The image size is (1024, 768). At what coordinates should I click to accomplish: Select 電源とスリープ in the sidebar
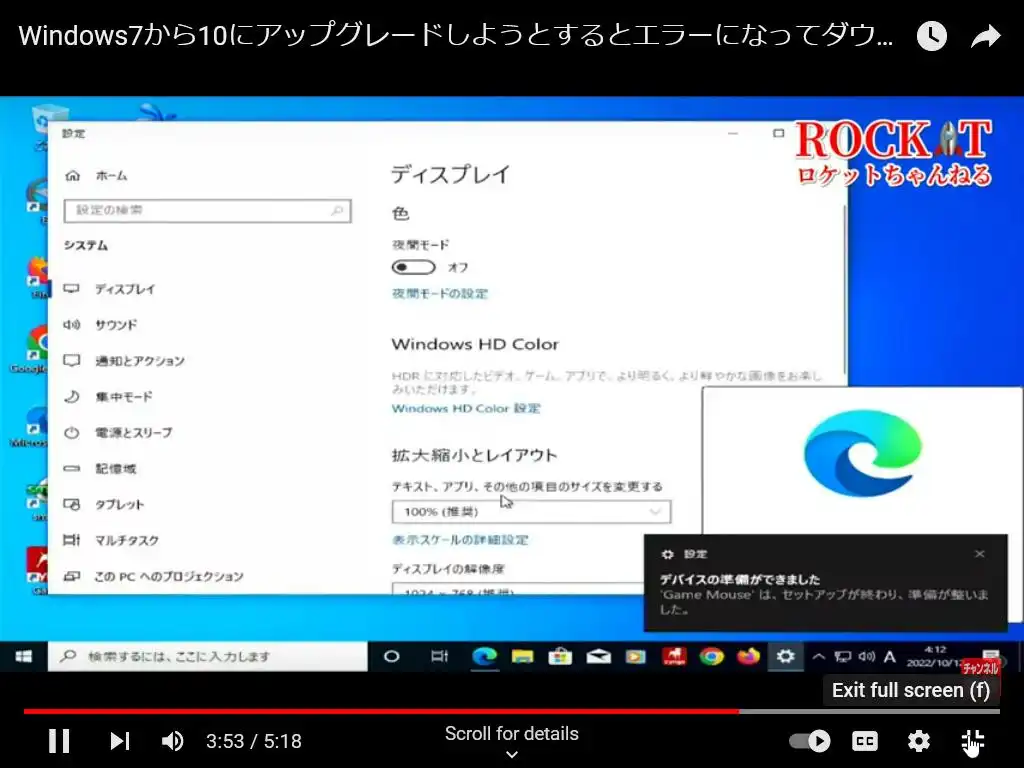(x=118, y=432)
